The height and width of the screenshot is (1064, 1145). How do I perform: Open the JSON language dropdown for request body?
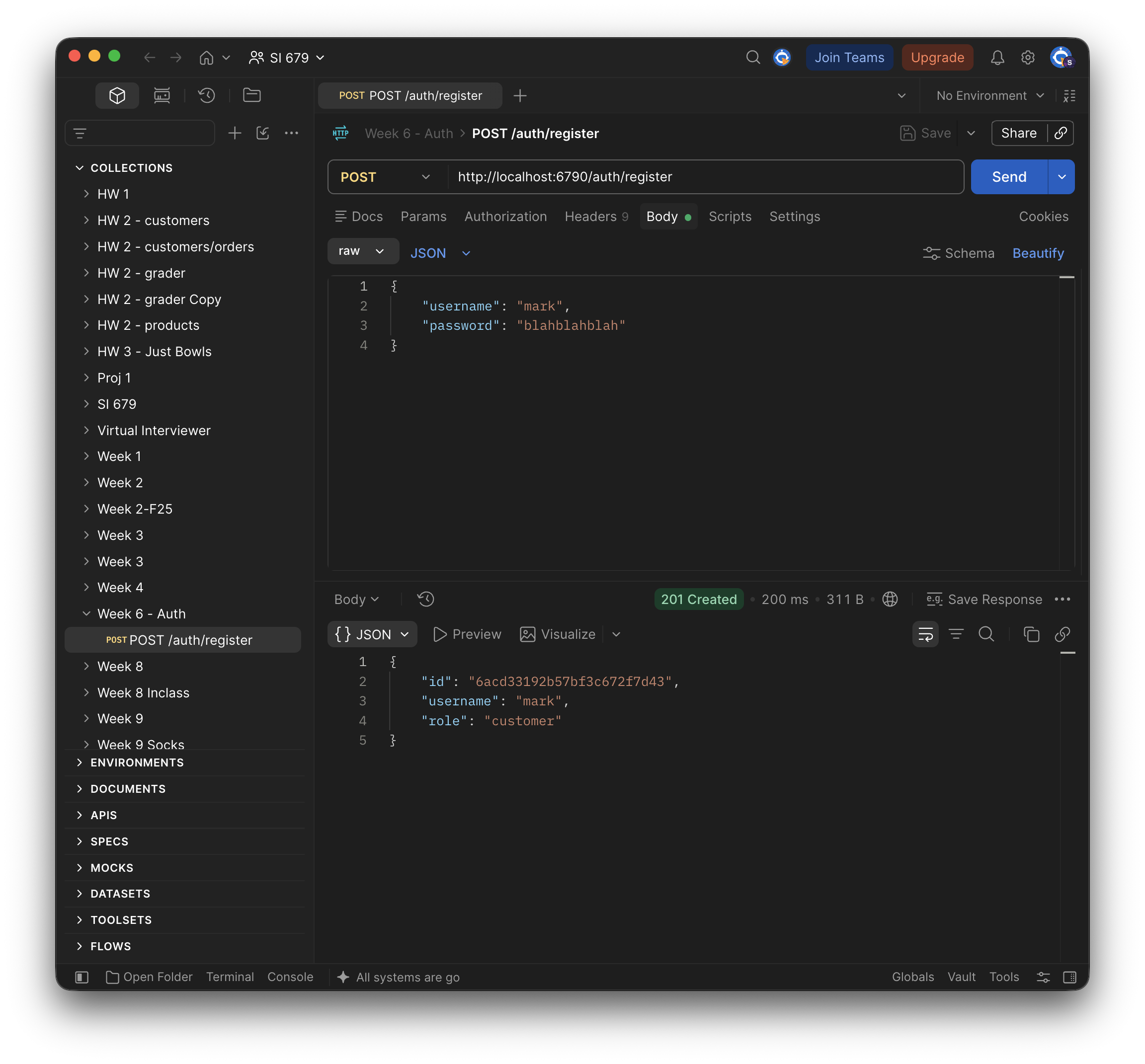click(x=441, y=253)
